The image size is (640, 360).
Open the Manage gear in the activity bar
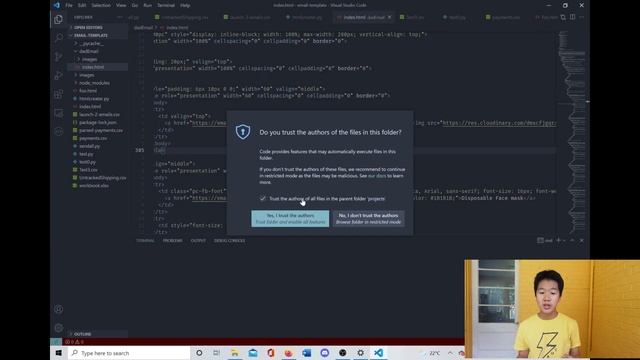(x=58, y=328)
